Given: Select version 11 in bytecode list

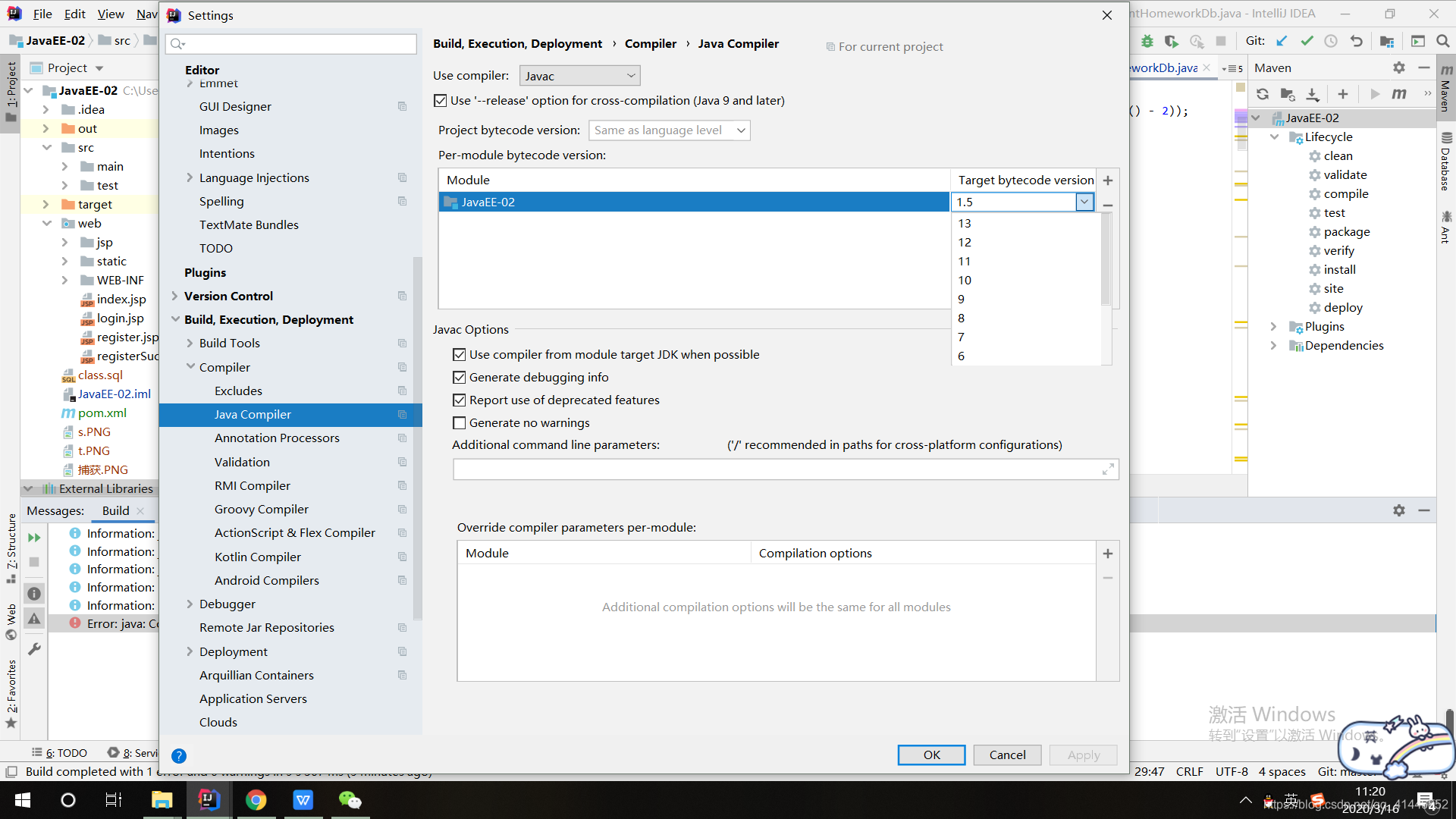Looking at the screenshot, I should pyautogui.click(x=964, y=262).
